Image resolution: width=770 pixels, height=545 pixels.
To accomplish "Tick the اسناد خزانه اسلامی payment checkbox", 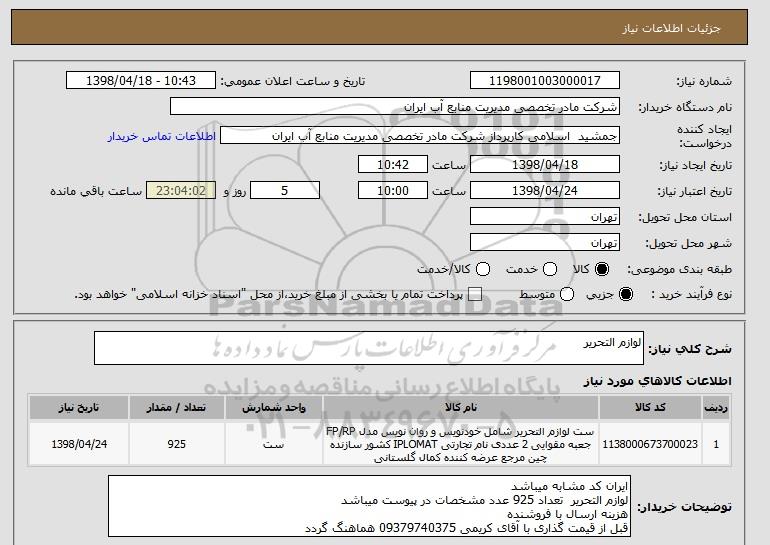I will [474, 294].
